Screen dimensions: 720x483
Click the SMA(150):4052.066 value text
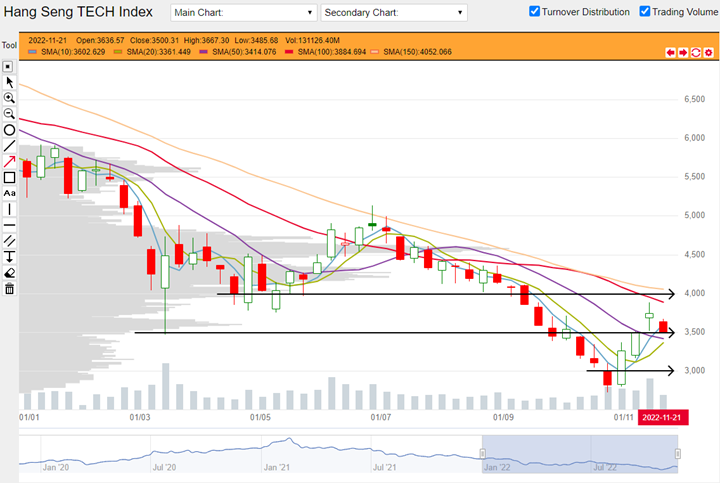tap(417, 52)
